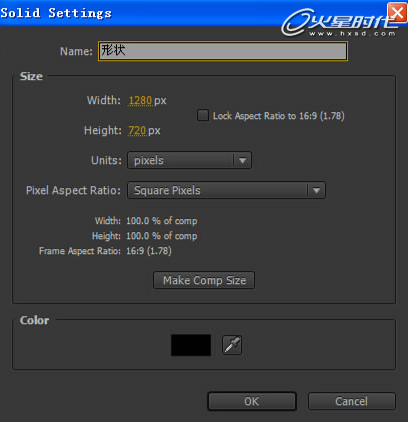Click the Name input field

click(223, 51)
